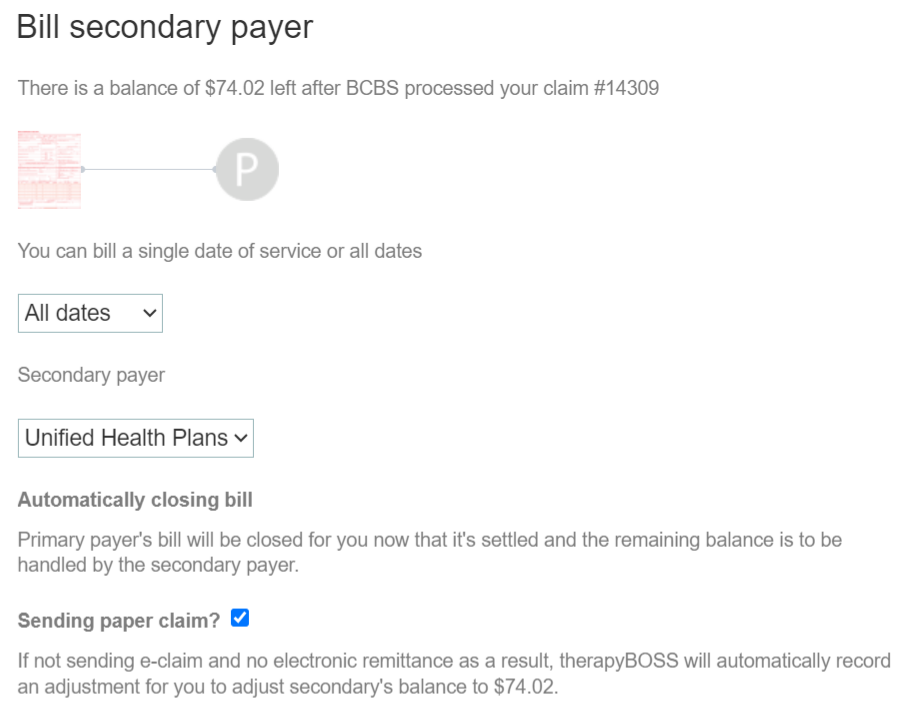Uncheck the Sending paper claim checkbox
This screenshot has width=905, height=723.
(239, 619)
